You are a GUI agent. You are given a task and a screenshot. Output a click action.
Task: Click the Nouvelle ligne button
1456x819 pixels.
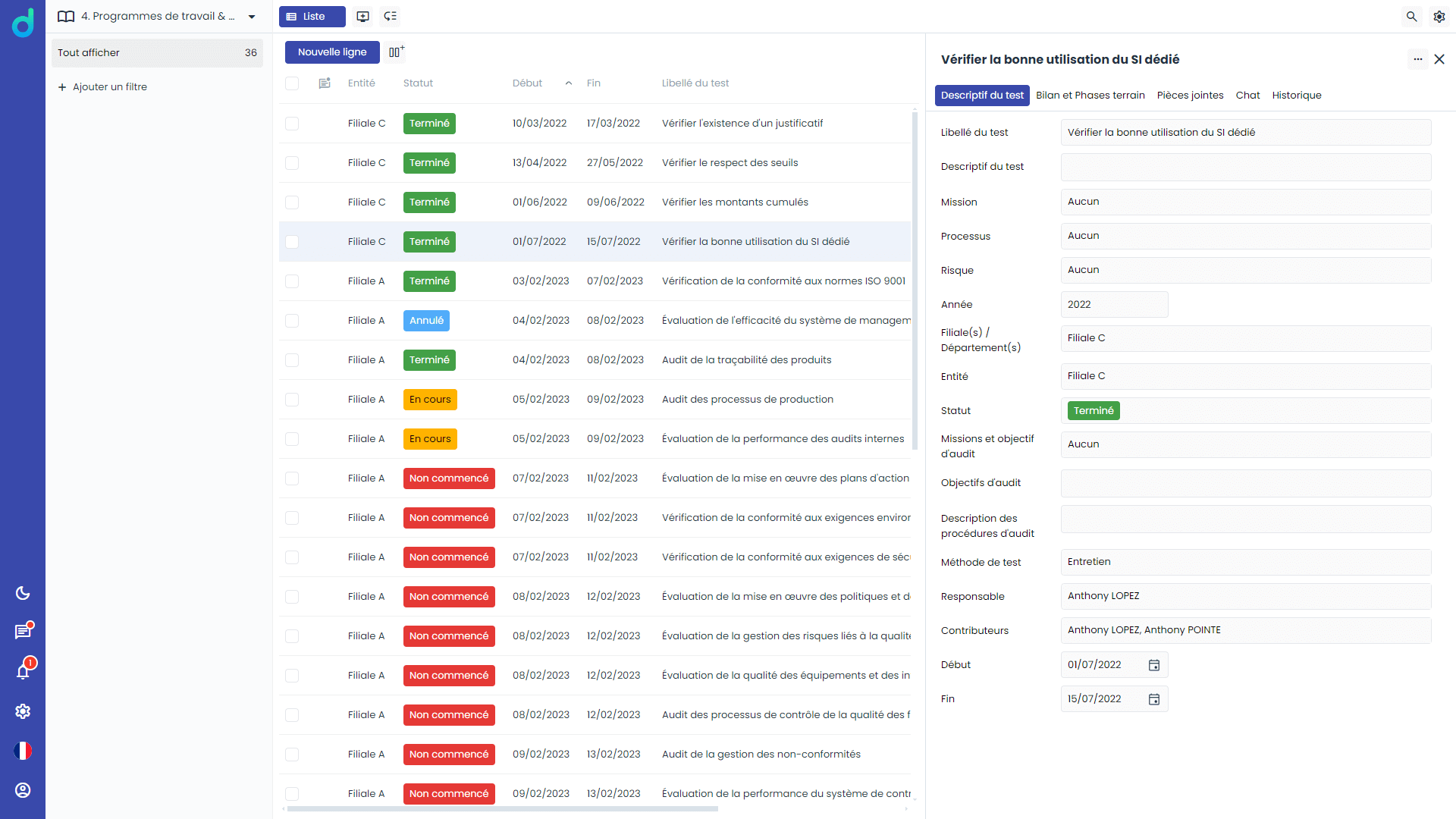click(332, 52)
